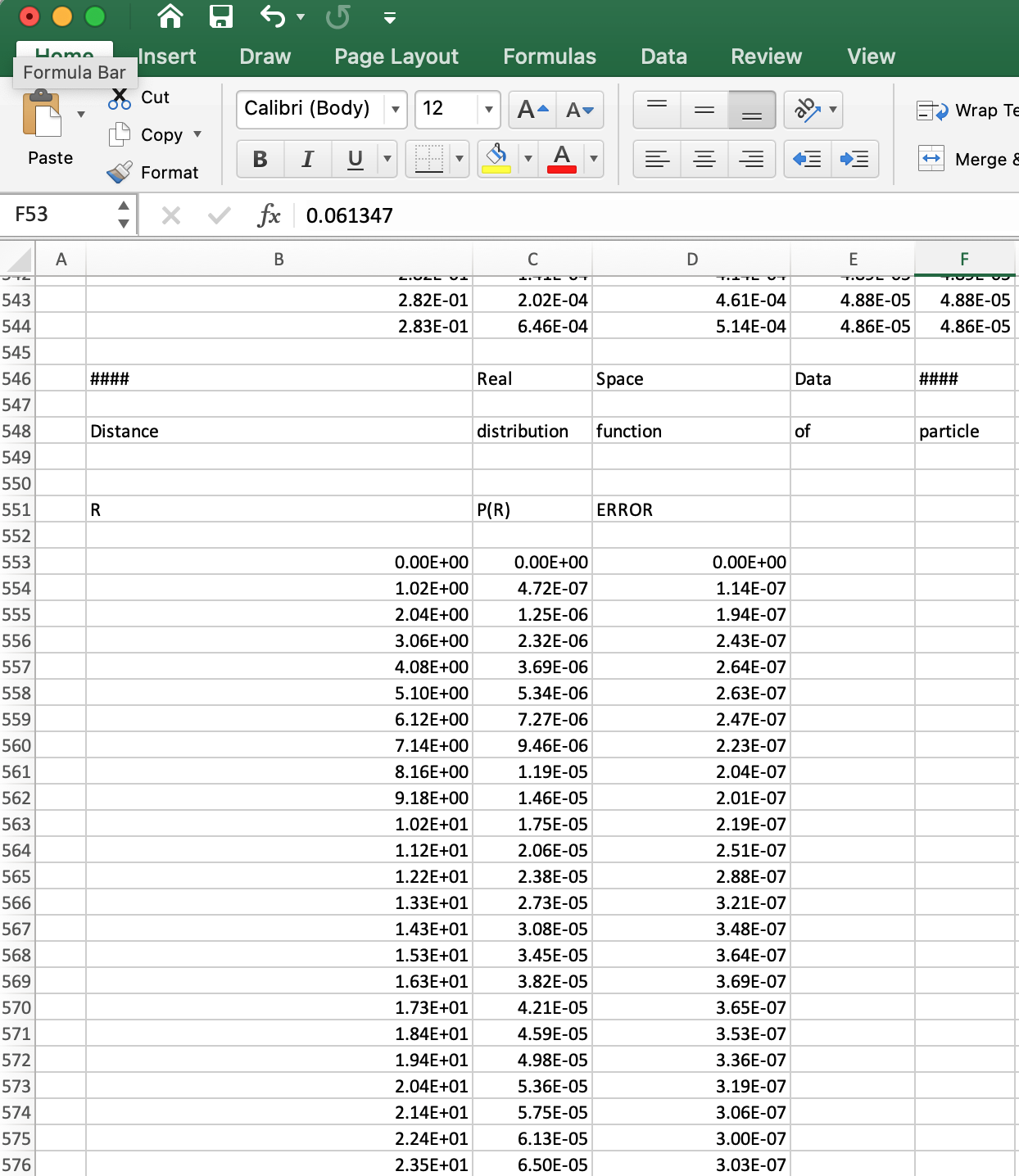Align text right
This screenshot has height=1176, width=1019.
click(x=752, y=159)
